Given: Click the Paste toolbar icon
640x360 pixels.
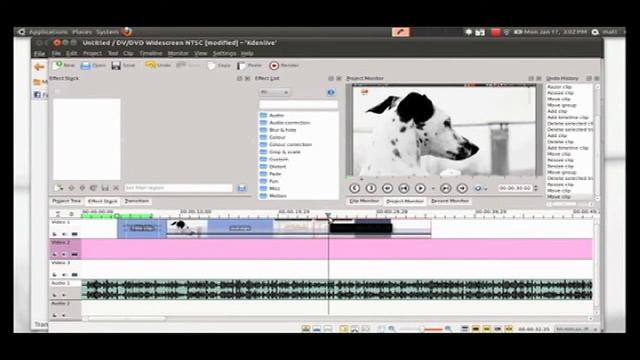Looking at the screenshot, I should 241,65.
